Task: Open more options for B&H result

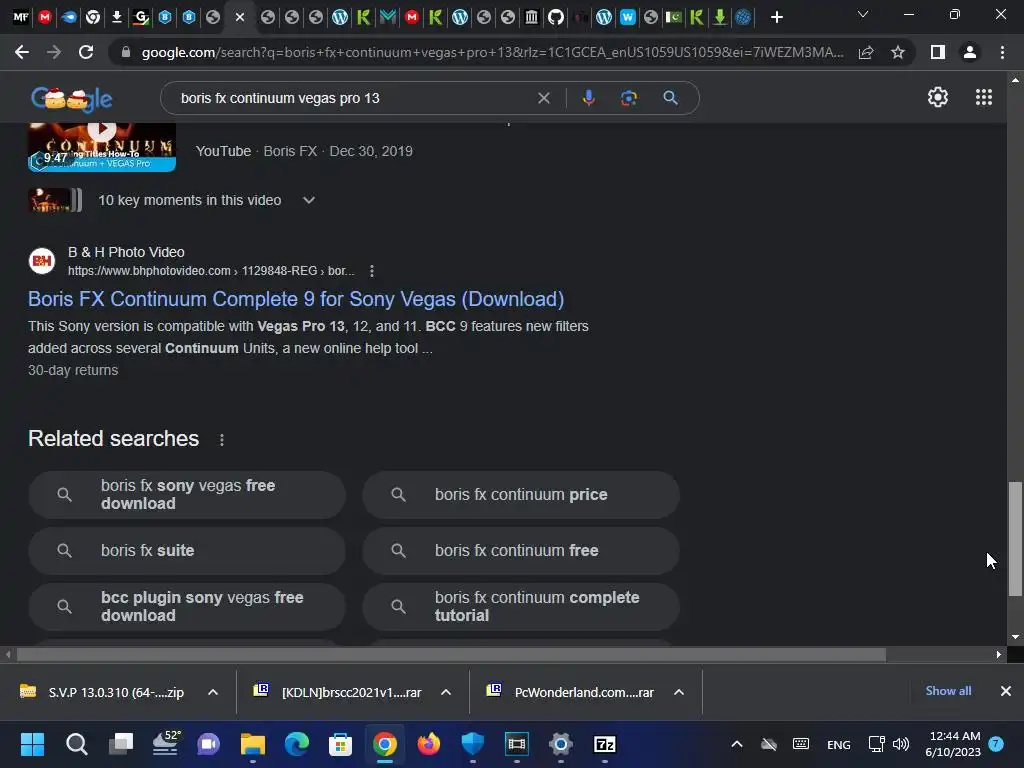Action: (x=372, y=270)
